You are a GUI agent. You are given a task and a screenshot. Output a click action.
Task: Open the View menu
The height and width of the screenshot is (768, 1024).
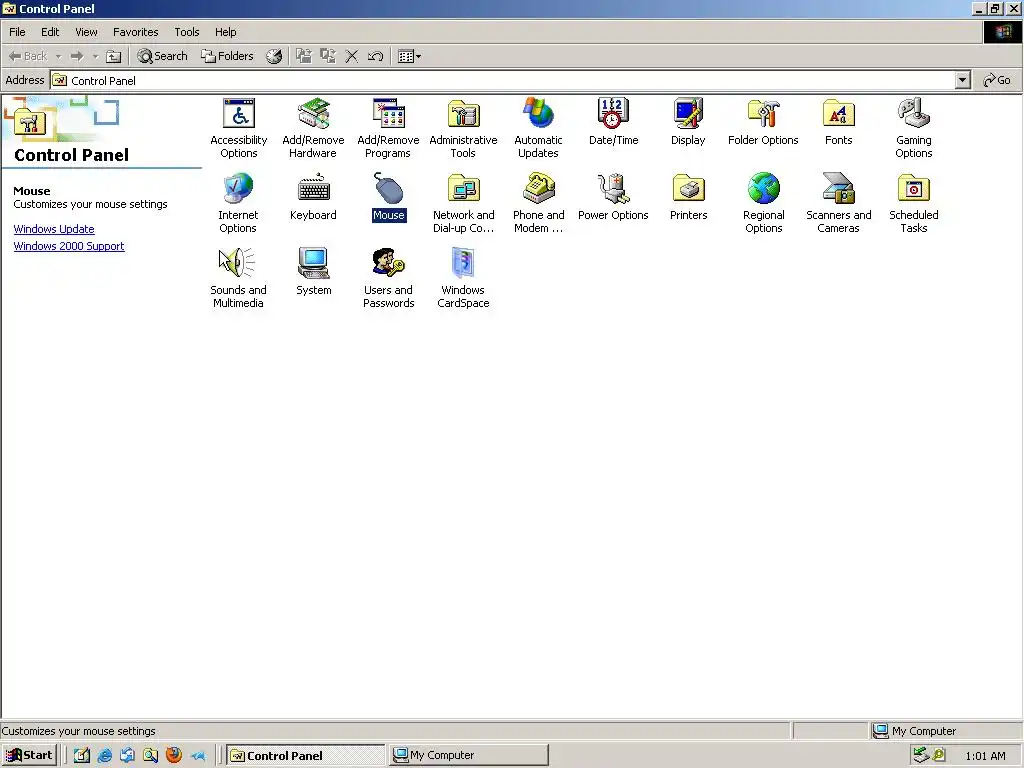[x=86, y=32]
